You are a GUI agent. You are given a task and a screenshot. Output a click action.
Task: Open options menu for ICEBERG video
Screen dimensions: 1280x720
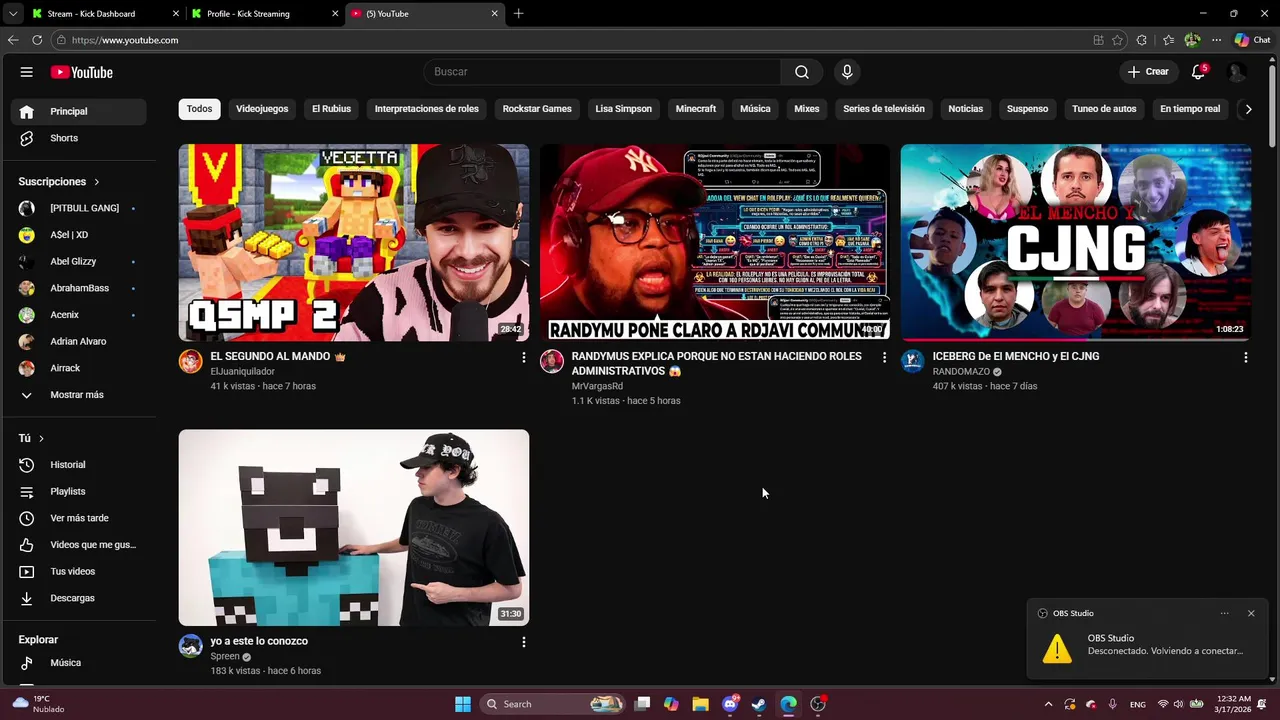click(x=1245, y=357)
